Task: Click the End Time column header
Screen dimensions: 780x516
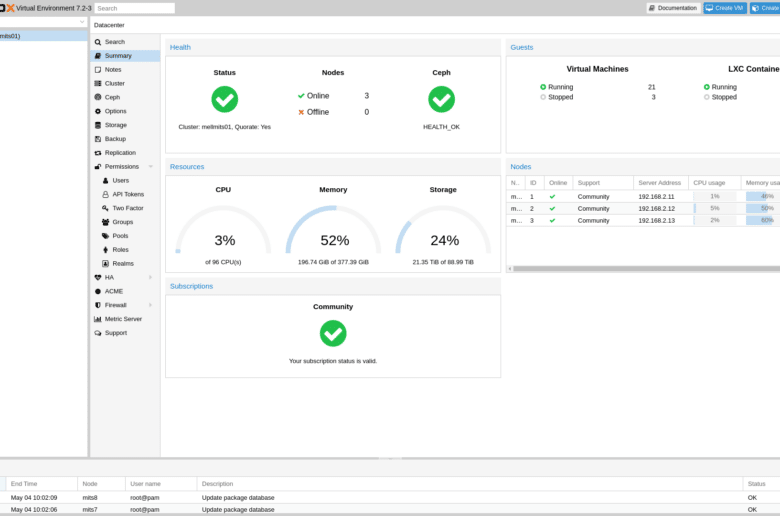Action: pos(42,484)
